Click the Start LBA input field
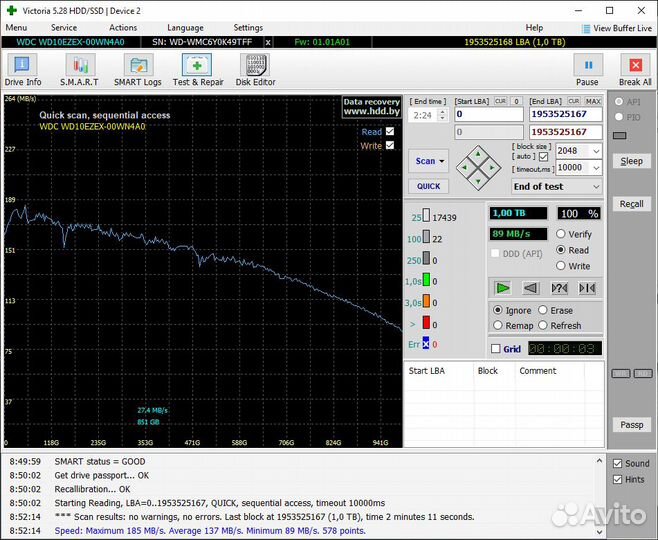The image size is (658, 540). click(x=488, y=115)
